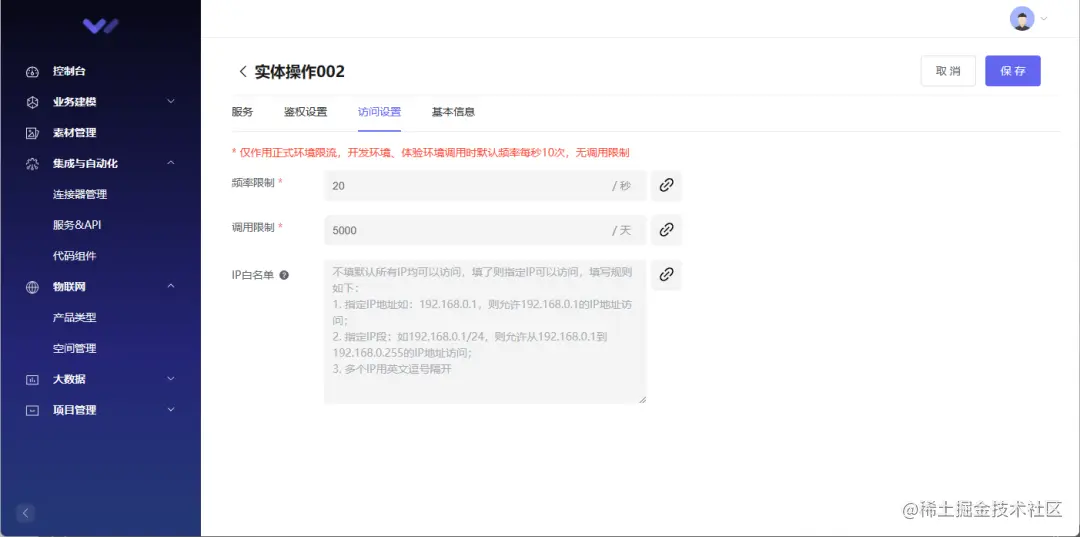Viewport: 1080px width, 537px height.
Task: Click the page title 实体操作002
Action: click(300, 72)
